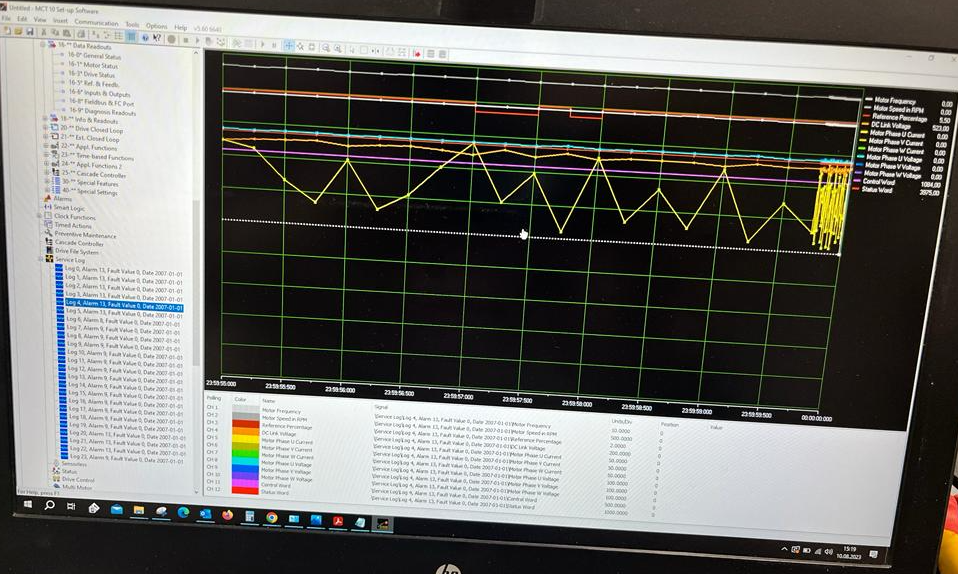The width and height of the screenshot is (958, 574).
Task: Click the Cut scissors toolbar icon
Action: (x=43, y=32)
